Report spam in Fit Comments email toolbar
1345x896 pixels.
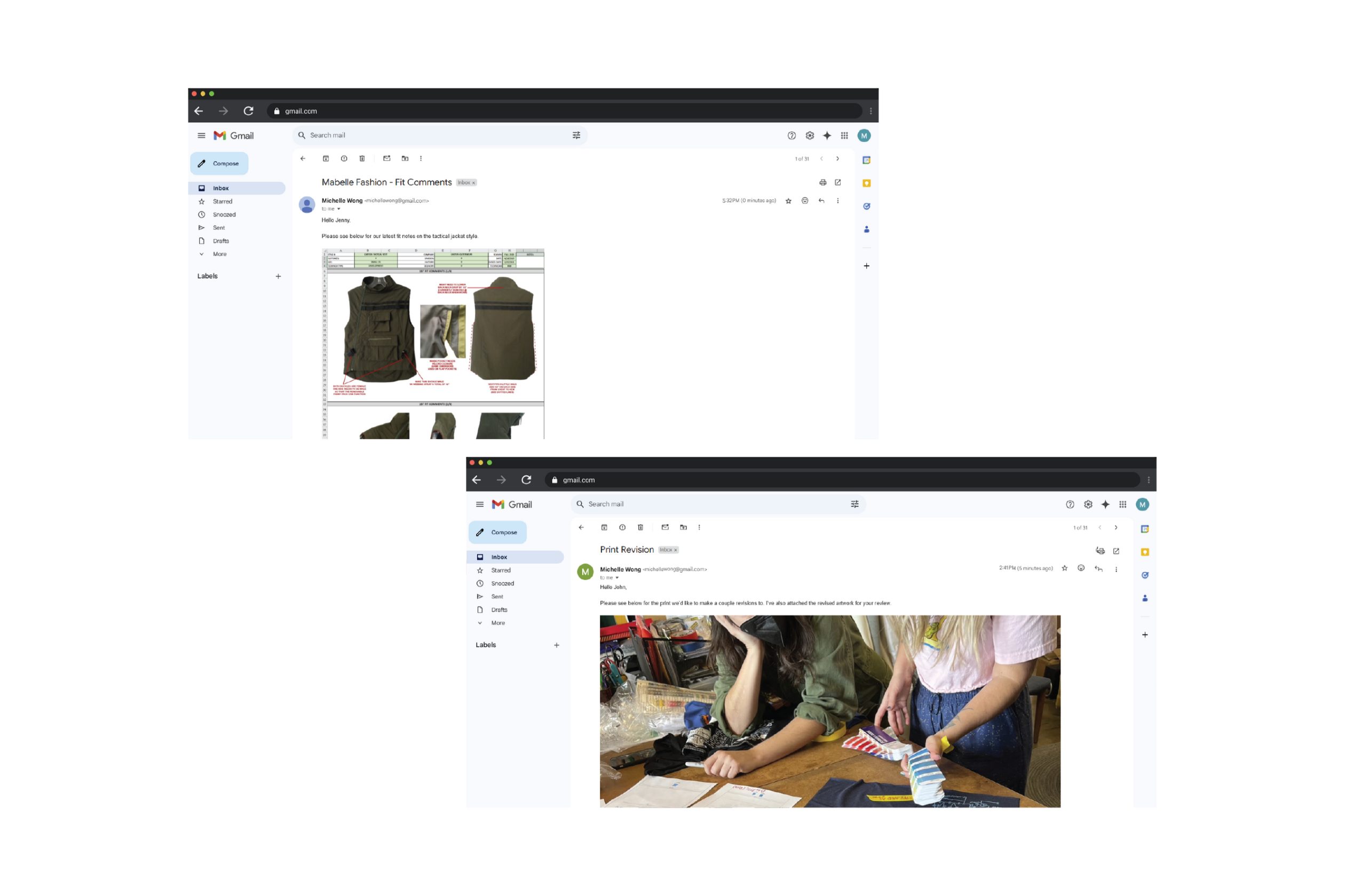click(344, 158)
